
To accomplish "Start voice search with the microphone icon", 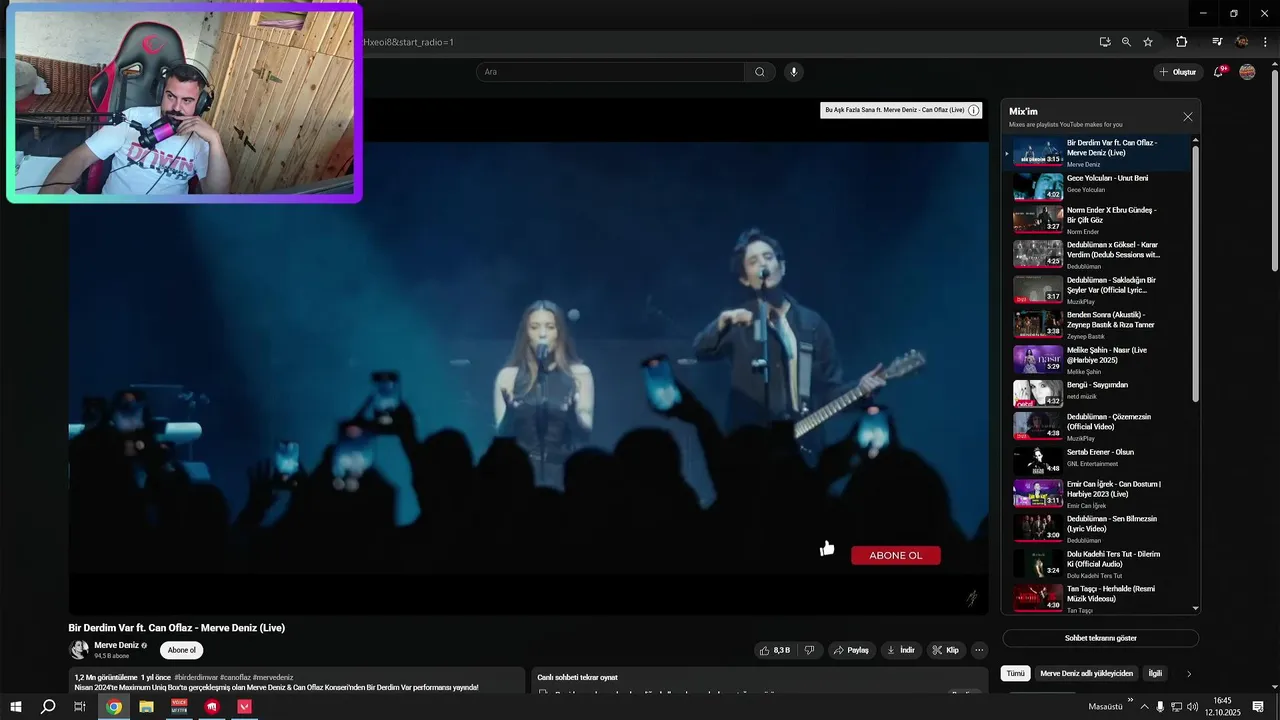I will [794, 72].
